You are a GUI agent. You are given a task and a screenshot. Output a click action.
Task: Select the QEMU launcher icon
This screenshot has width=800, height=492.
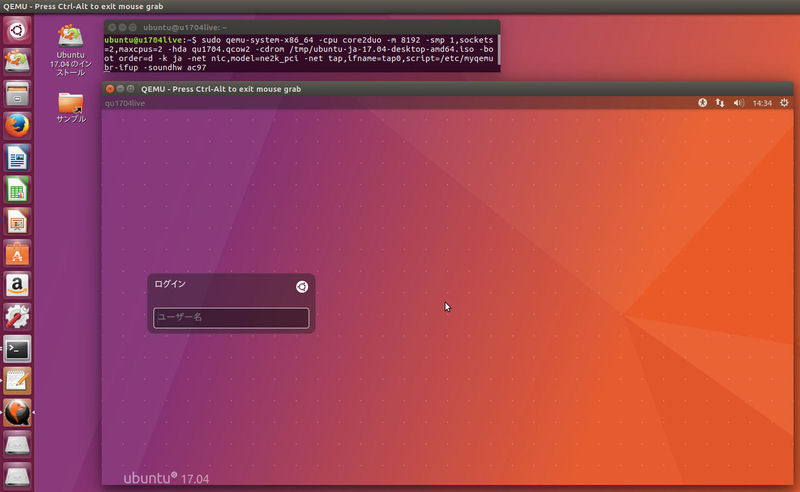[17, 412]
